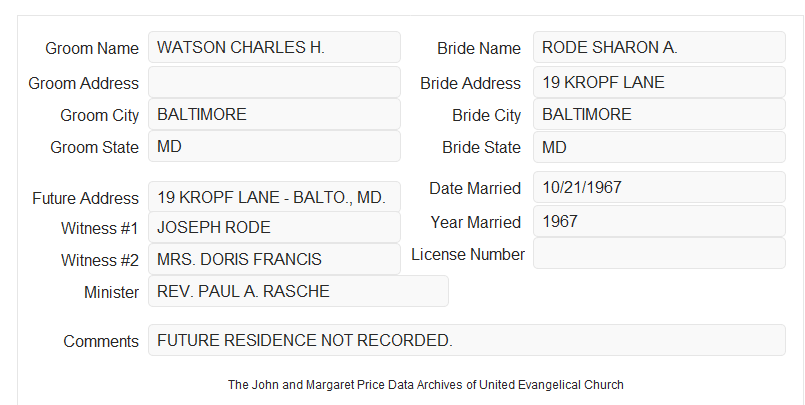The image size is (805, 405).
Task: Select the Witness #1 field JOSEPH RODE
Action: coord(274,227)
